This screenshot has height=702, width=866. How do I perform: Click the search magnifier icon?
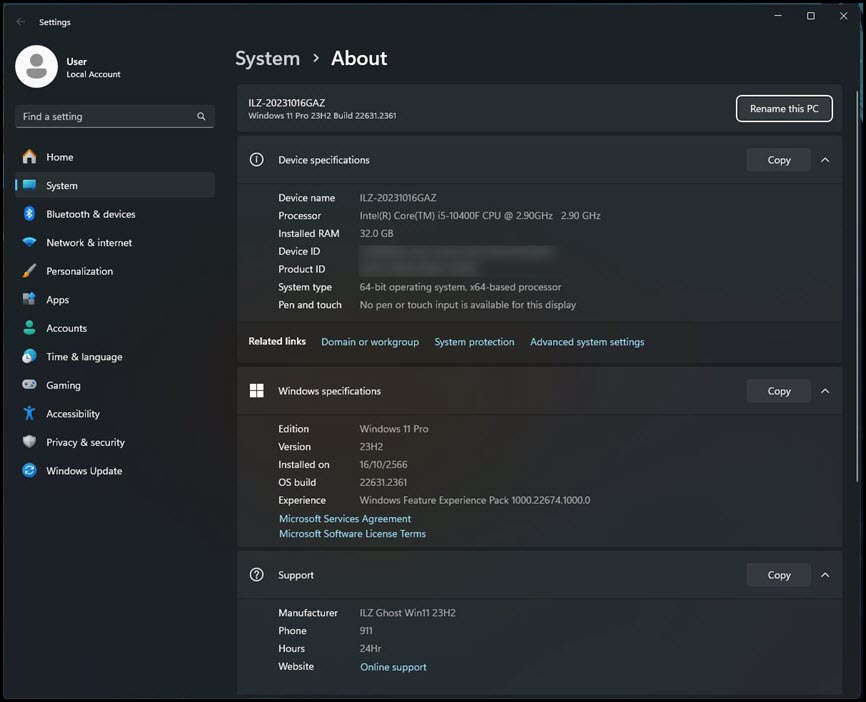click(x=201, y=117)
